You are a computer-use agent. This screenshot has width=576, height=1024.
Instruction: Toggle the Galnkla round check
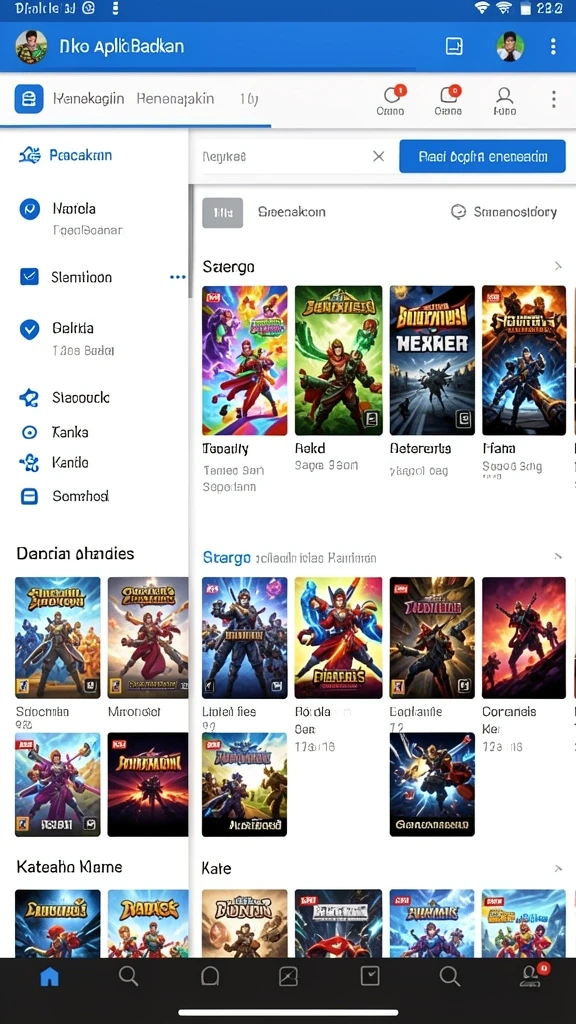point(29,329)
